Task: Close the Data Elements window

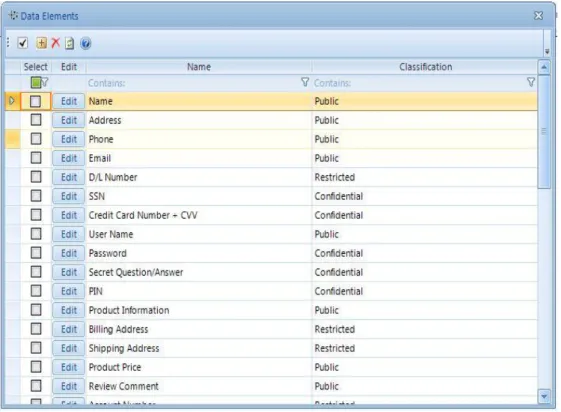Action: pyautogui.click(x=538, y=16)
